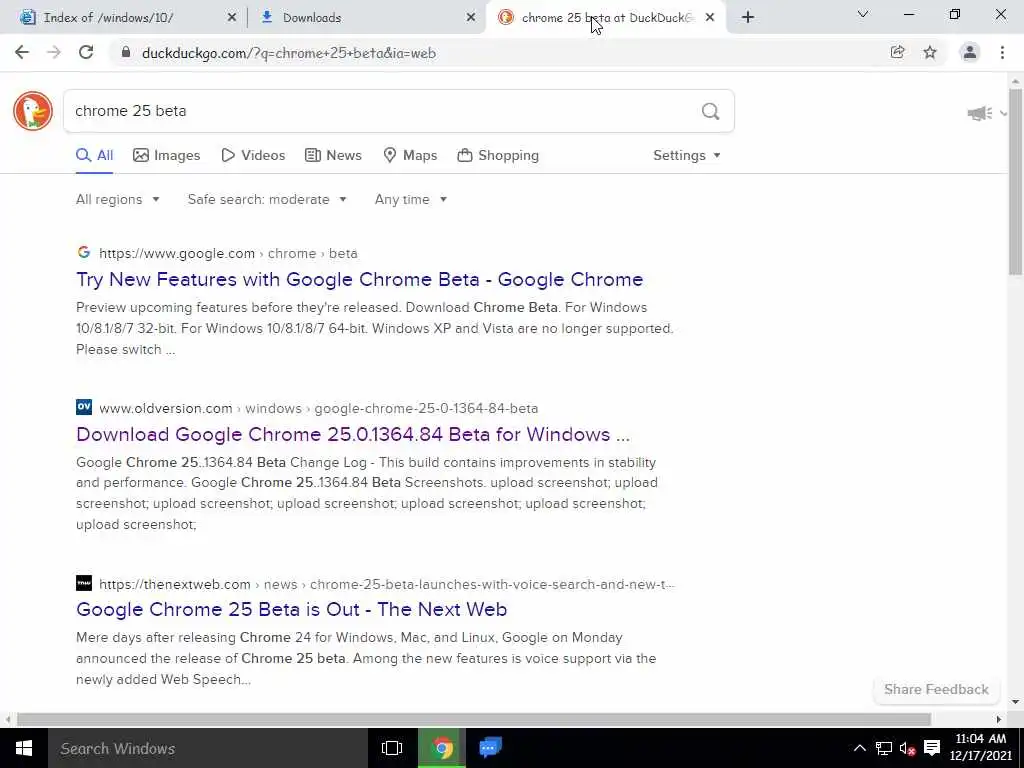The width and height of the screenshot is (1024, 768).
Task: Open the Windows Start menu
Action: (24, 748)
